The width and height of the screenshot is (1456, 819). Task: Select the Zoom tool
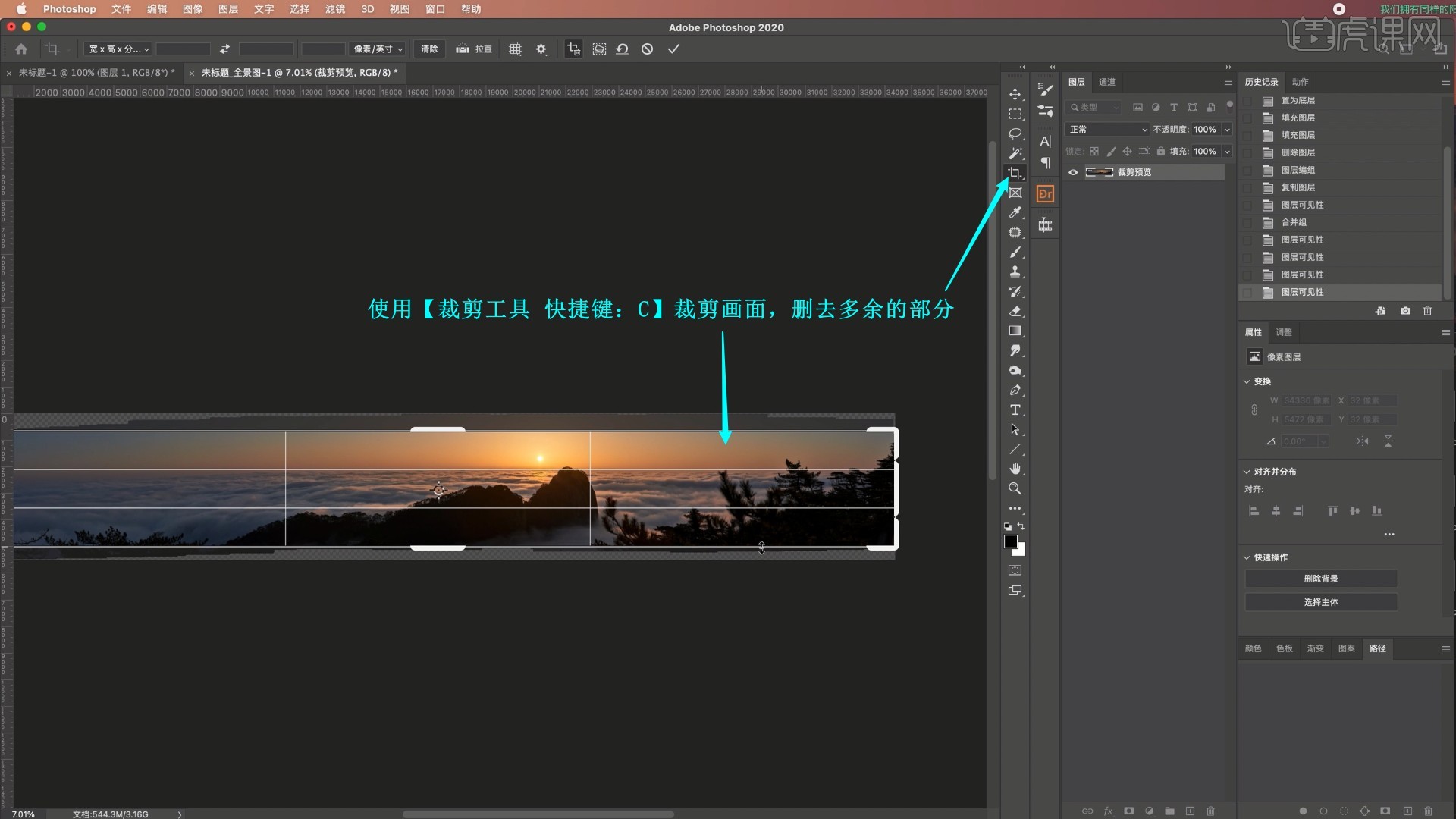coord(1015,488)
